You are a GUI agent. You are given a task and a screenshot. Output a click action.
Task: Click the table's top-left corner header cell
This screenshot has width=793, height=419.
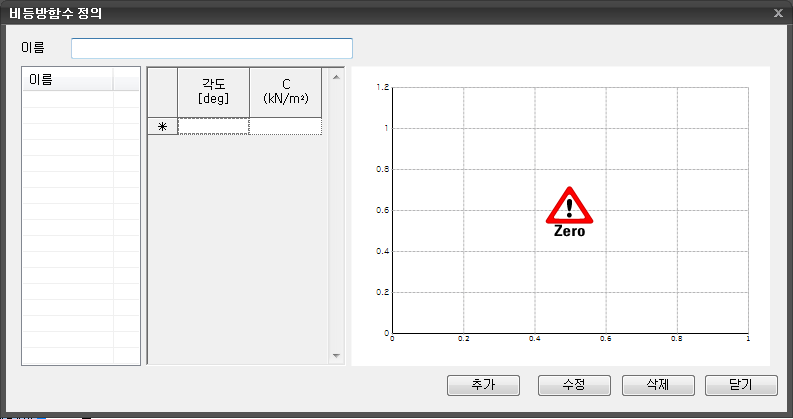coord(162,92)
